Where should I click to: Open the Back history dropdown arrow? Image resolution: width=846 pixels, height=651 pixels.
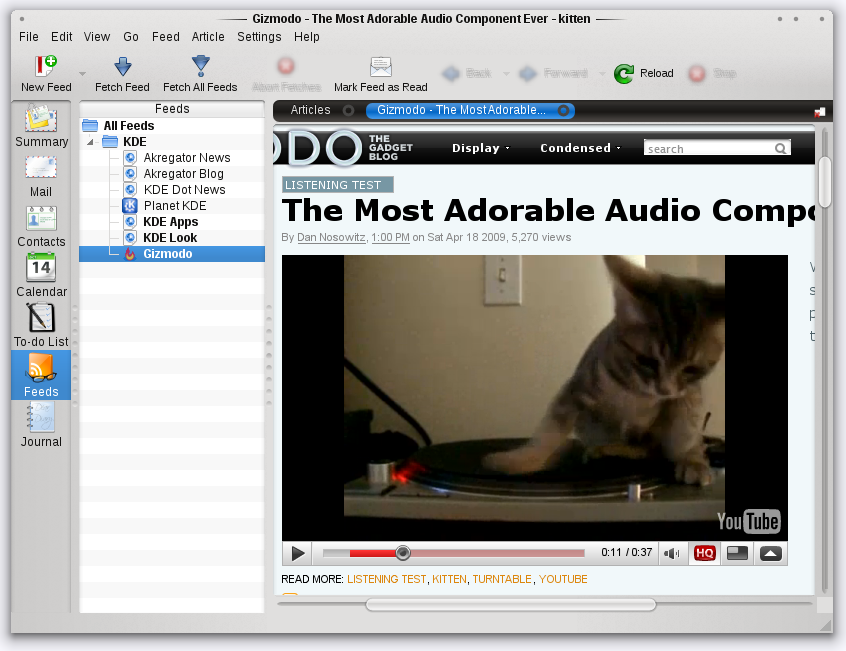[506, 73]
